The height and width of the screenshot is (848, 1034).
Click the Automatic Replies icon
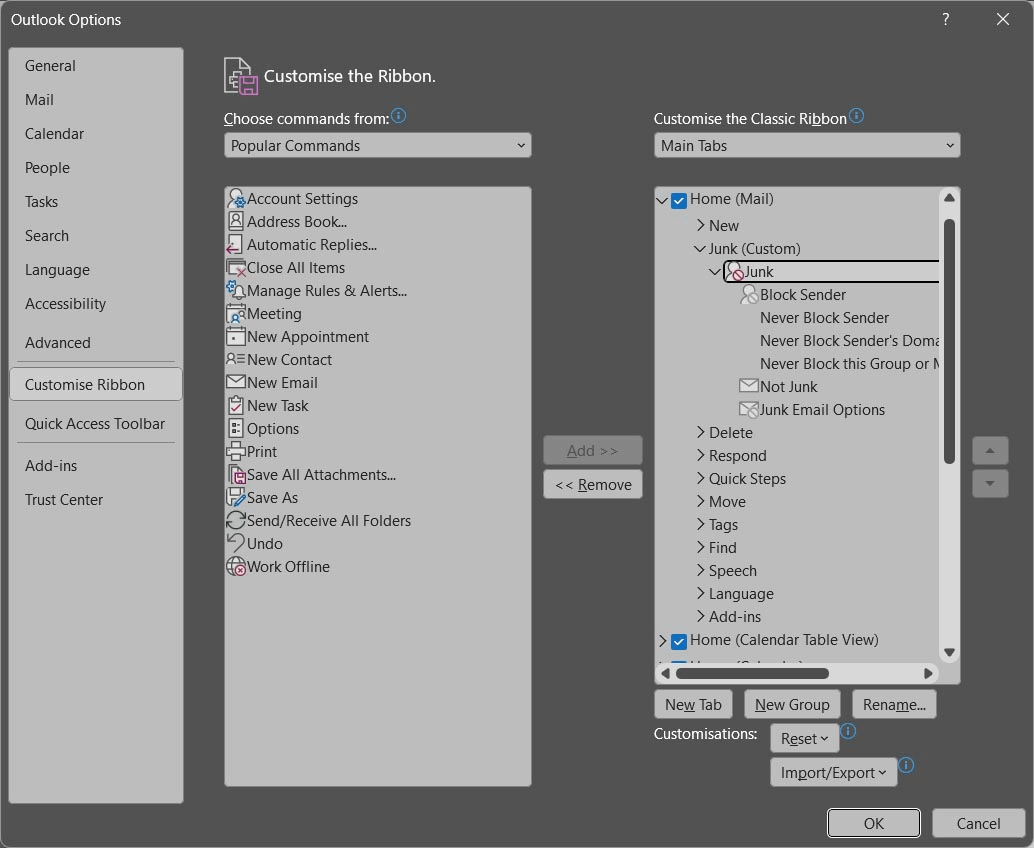[x=235, y=245]
